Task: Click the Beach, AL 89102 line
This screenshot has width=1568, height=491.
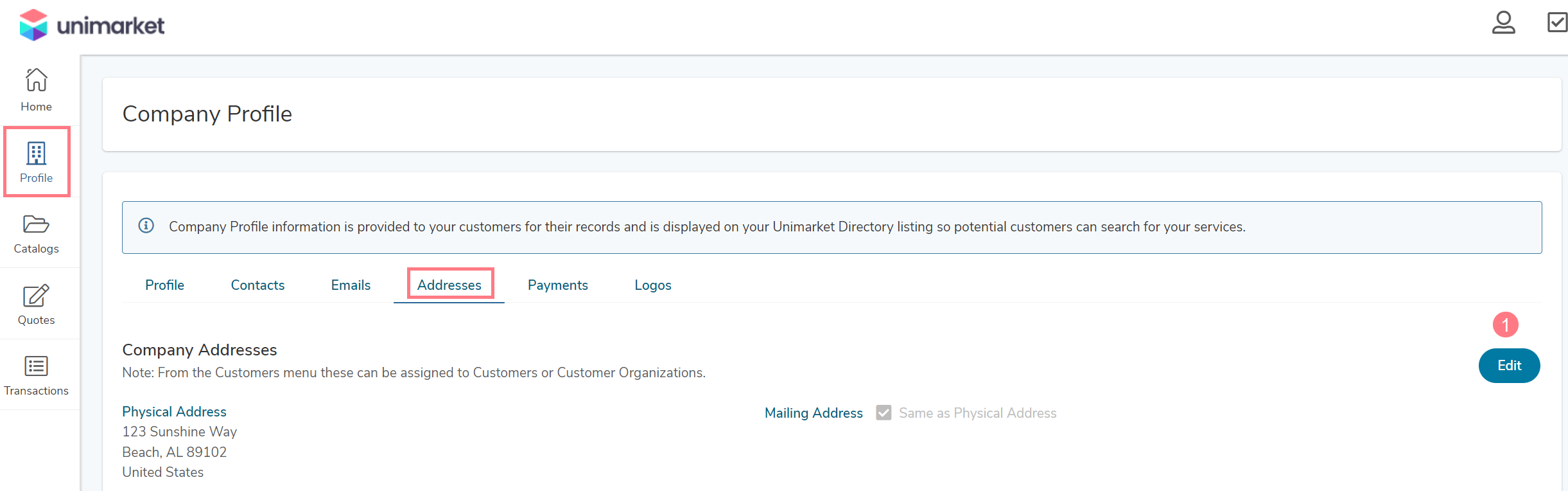Action: 175,452
